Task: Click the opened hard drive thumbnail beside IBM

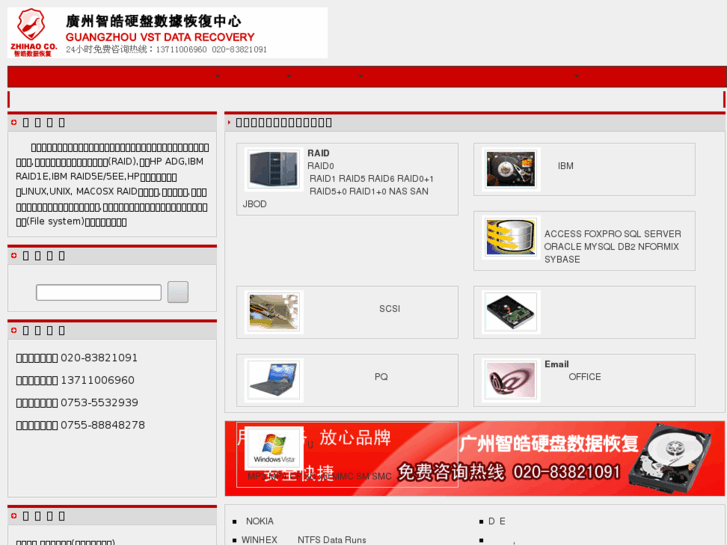Action: (510, 169)
